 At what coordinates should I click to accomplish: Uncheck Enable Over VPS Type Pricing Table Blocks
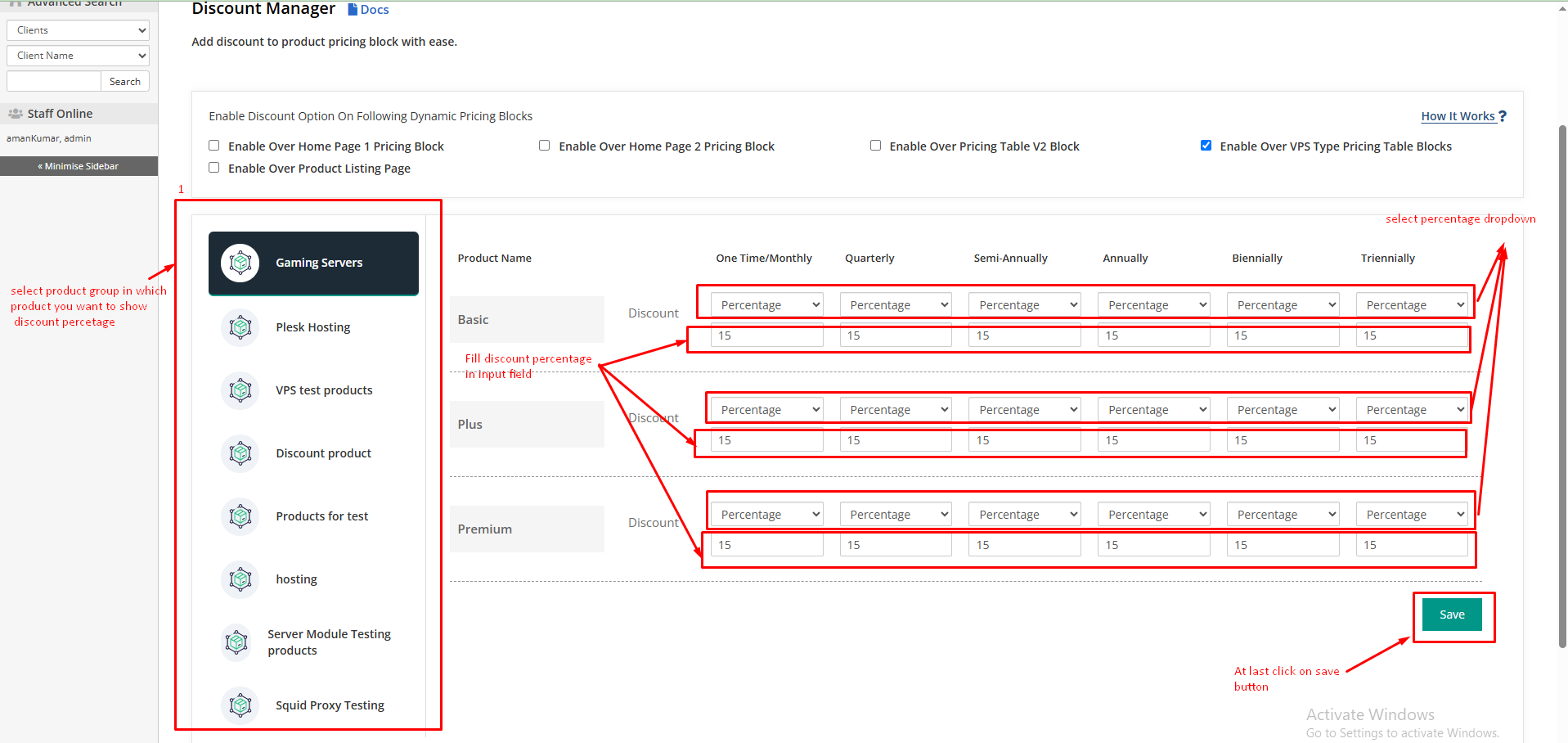point(1206,146)
